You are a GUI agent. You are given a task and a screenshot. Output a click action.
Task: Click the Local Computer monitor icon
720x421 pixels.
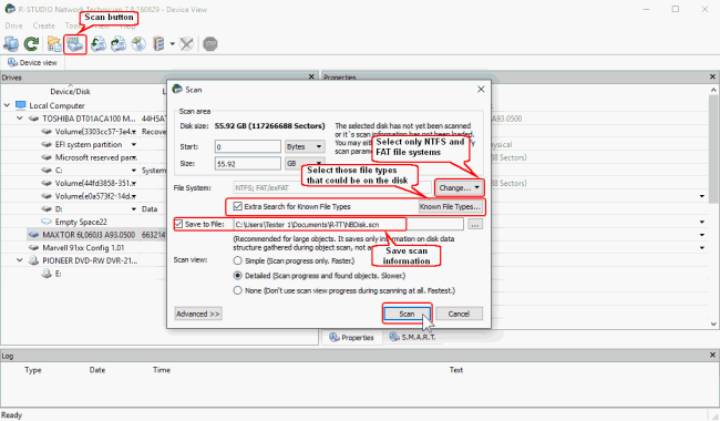[21, 106]
